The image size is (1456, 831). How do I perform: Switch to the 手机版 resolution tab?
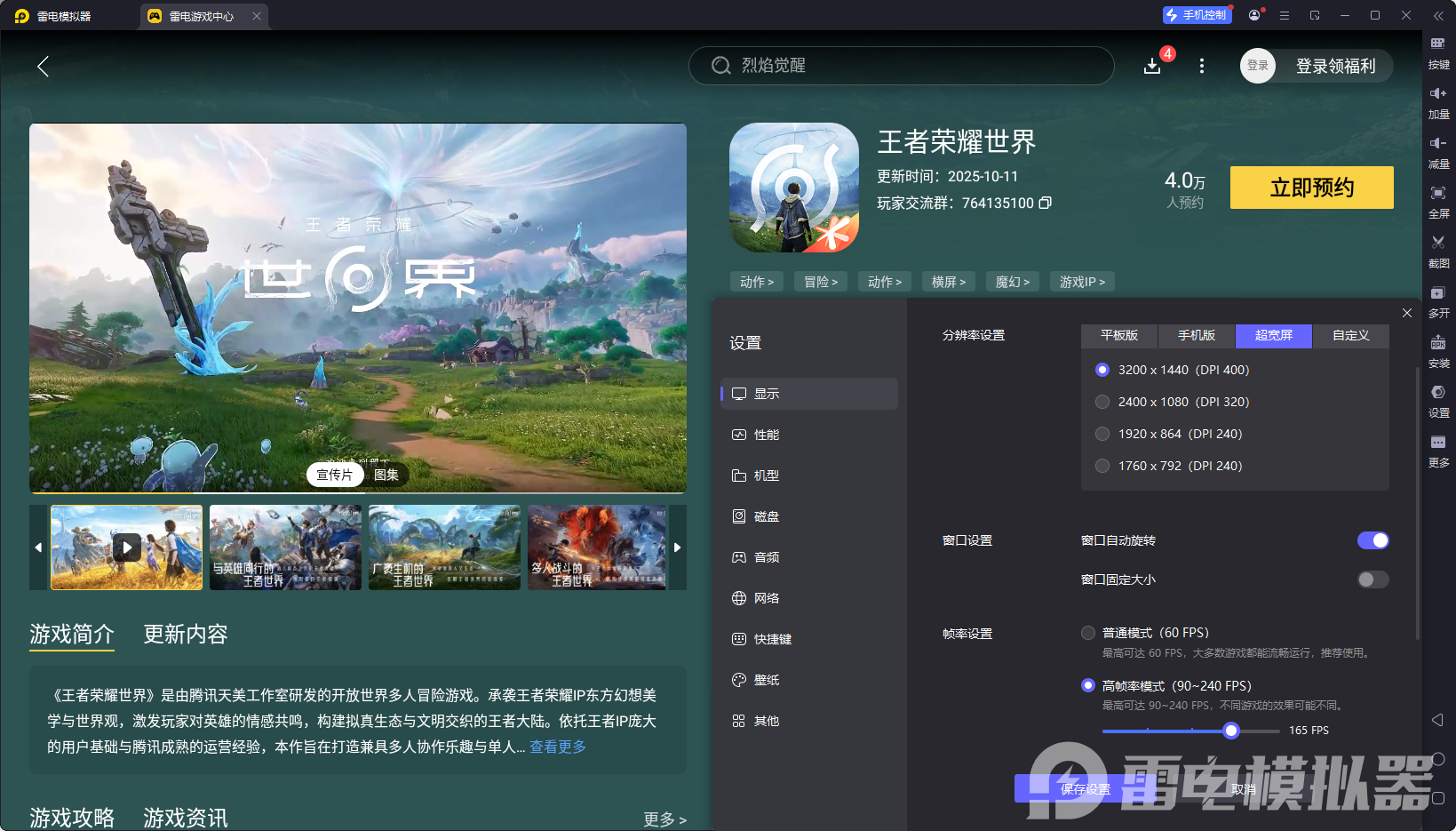point(1196,336)
